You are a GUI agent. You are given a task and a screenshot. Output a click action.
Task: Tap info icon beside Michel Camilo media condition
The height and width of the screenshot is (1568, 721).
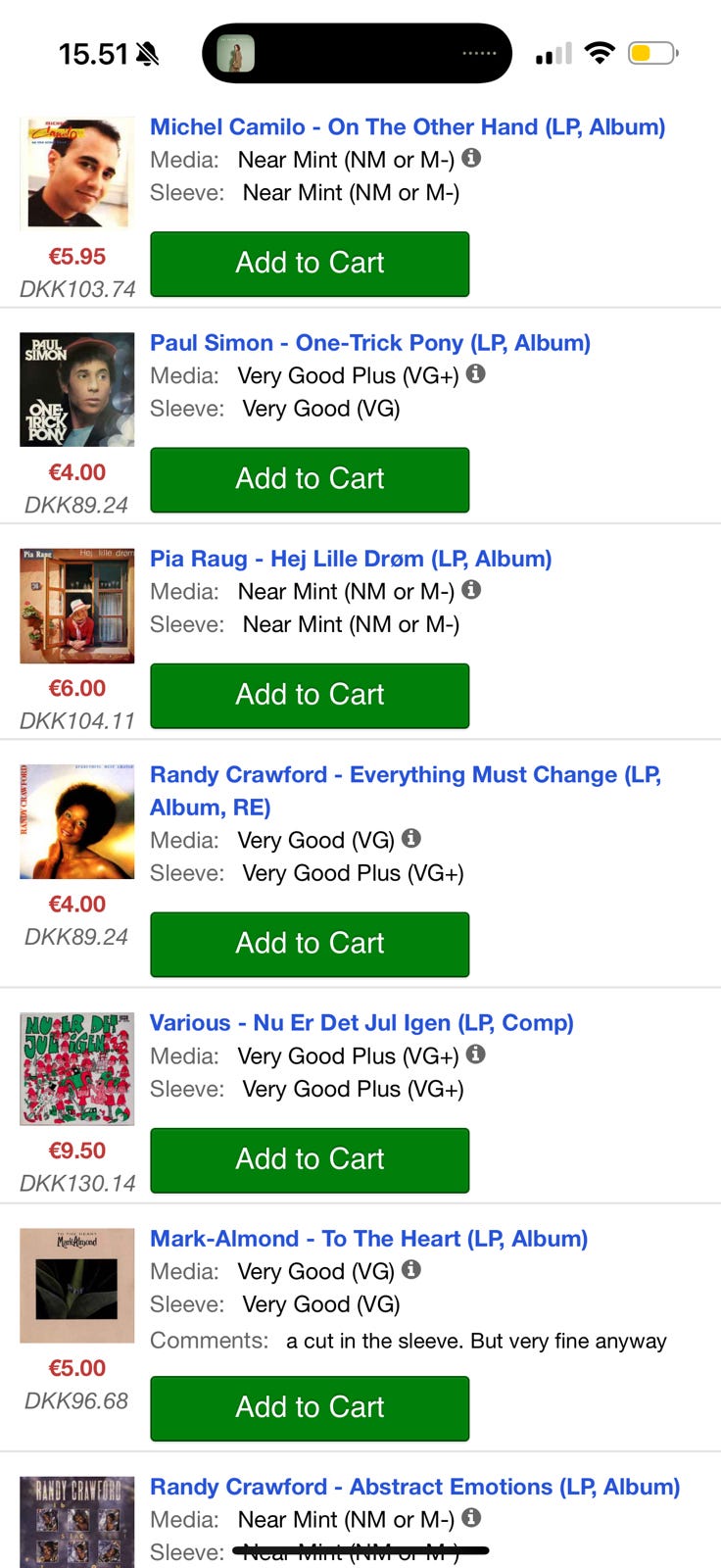click(471, 158)
